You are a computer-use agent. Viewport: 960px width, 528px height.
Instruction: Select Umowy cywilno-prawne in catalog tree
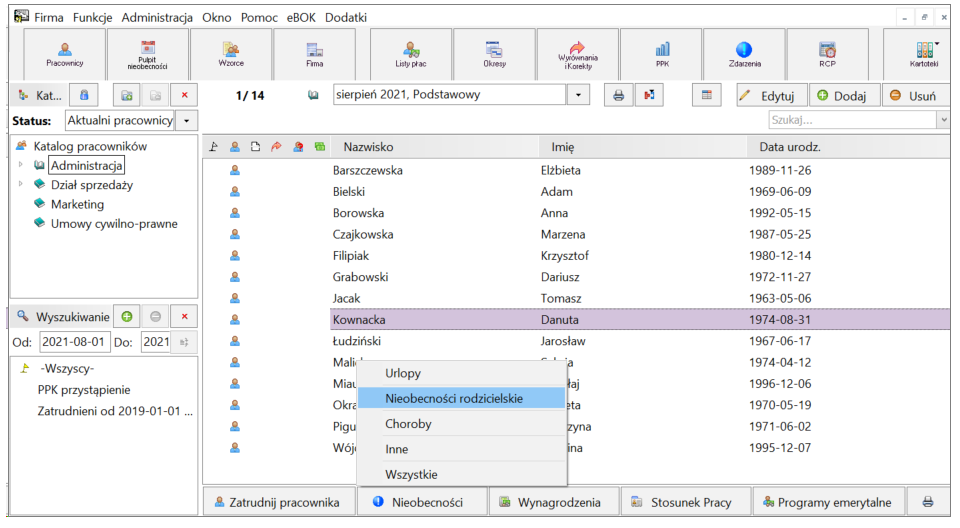114,224
